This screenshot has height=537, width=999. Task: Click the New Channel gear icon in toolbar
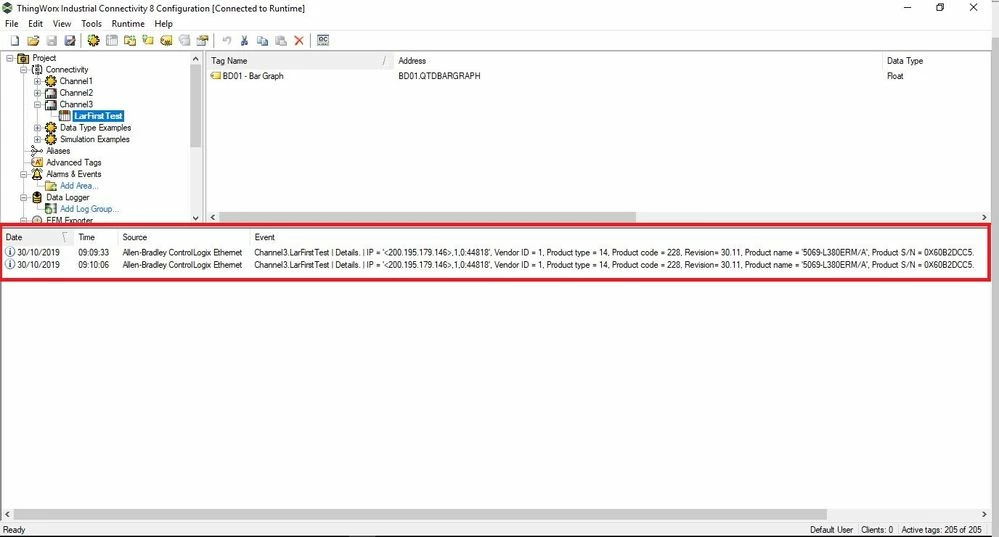(94, 41)
